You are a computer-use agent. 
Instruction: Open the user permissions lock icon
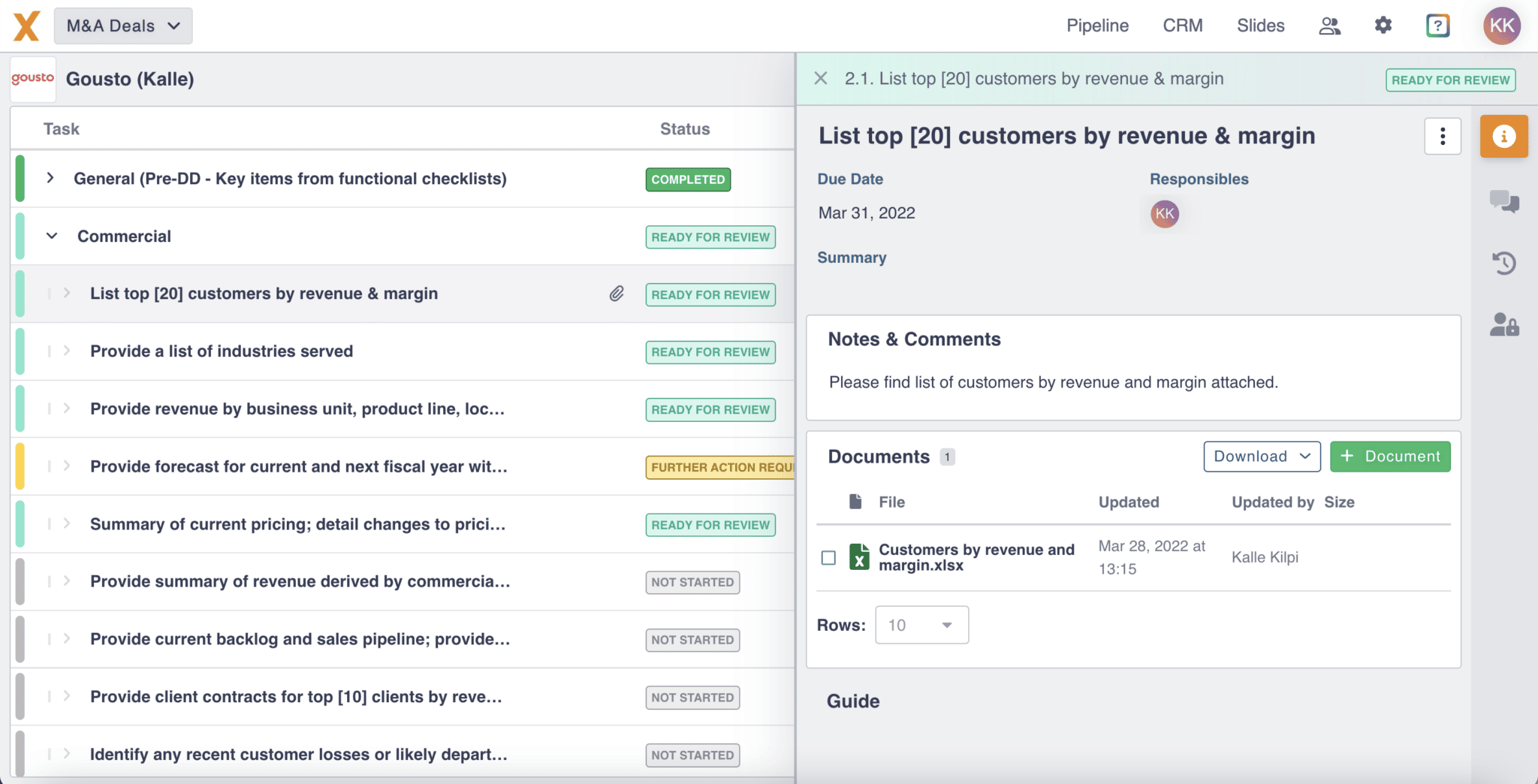coord(1504,324)
